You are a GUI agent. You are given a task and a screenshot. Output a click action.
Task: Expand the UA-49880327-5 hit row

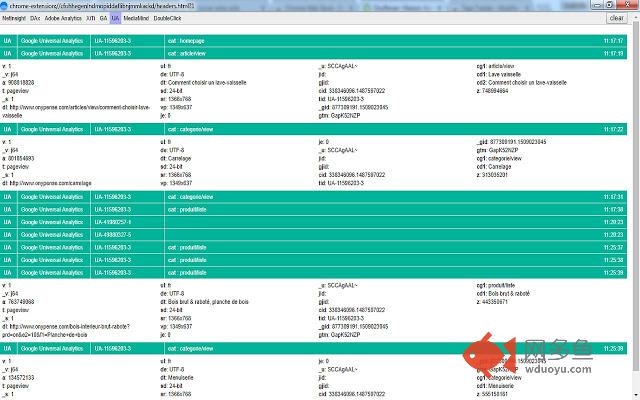point(313,235)
